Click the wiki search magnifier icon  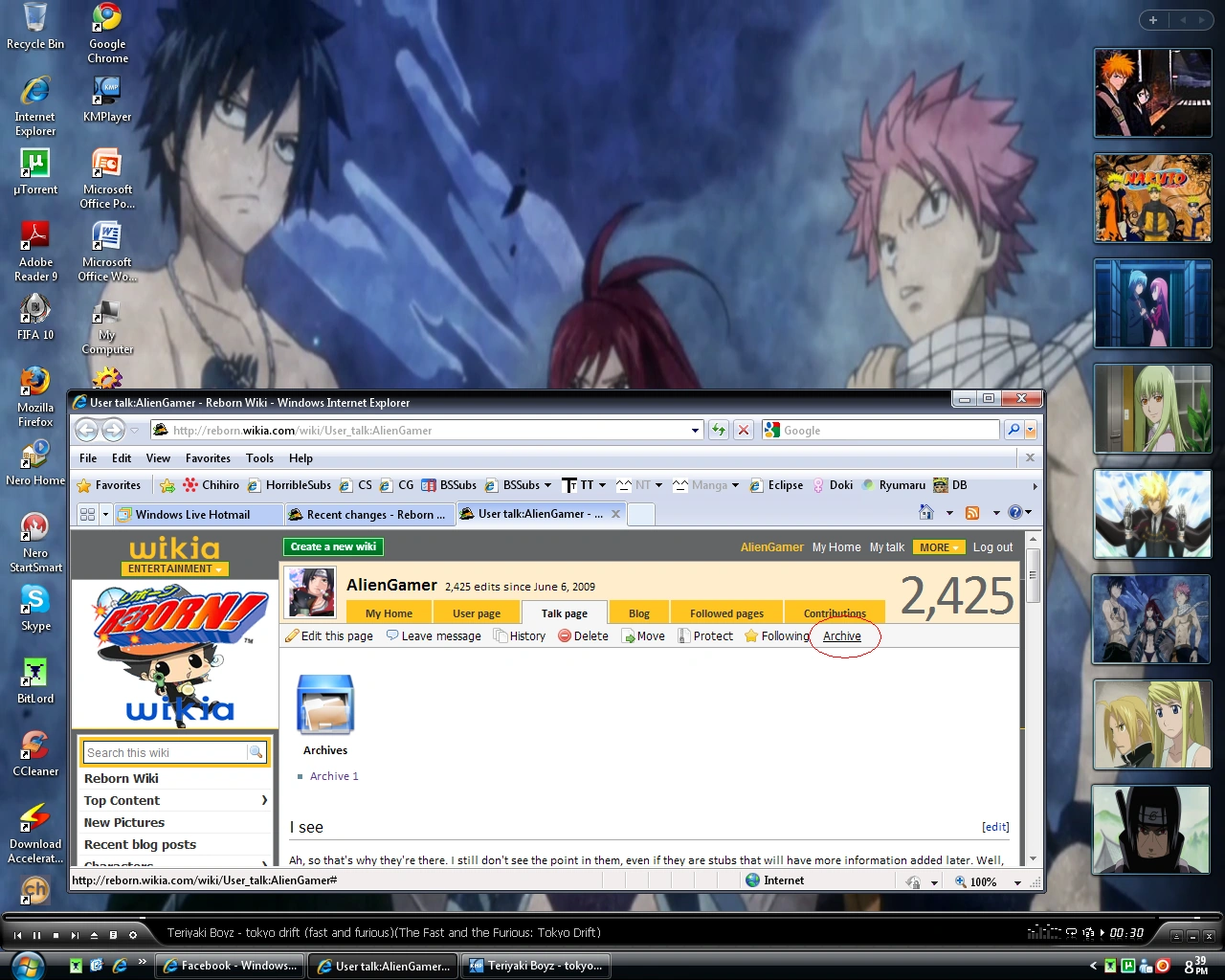[256, 752]
